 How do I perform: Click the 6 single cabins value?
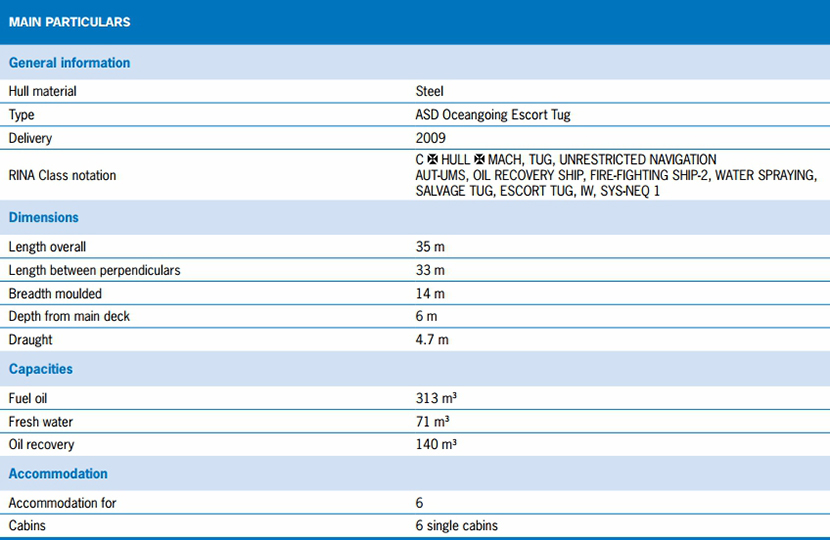(456, 526)
